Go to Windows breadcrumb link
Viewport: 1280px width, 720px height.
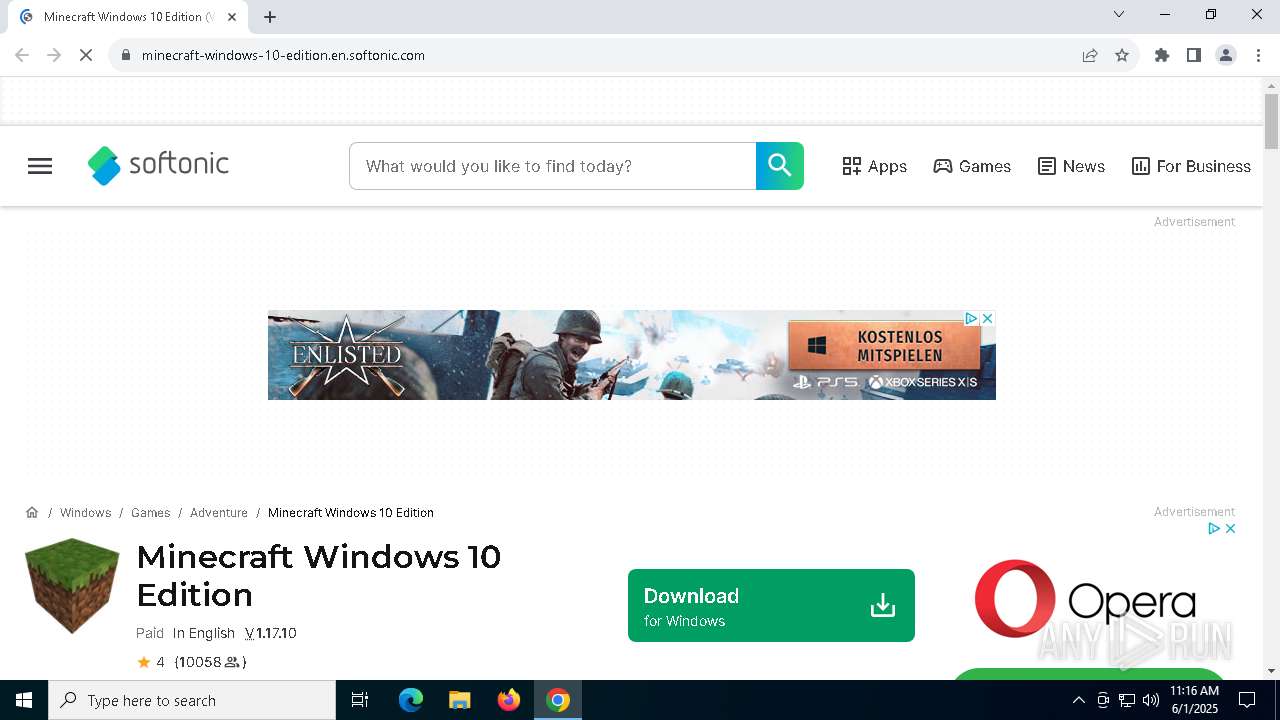85,512
